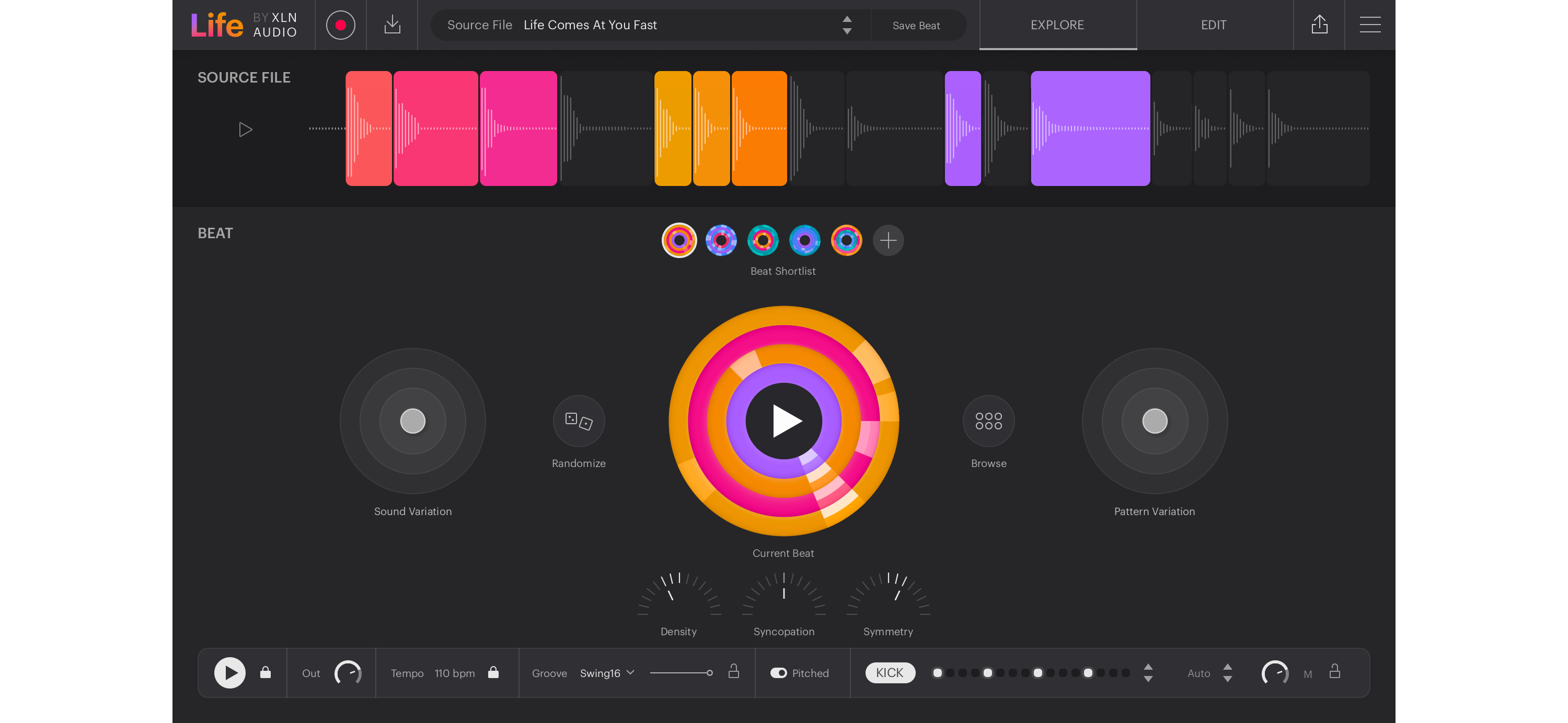Screen dimensions: 1568x723
Task: Switch to the EXPLORE tab
Action: point(1057,25)
